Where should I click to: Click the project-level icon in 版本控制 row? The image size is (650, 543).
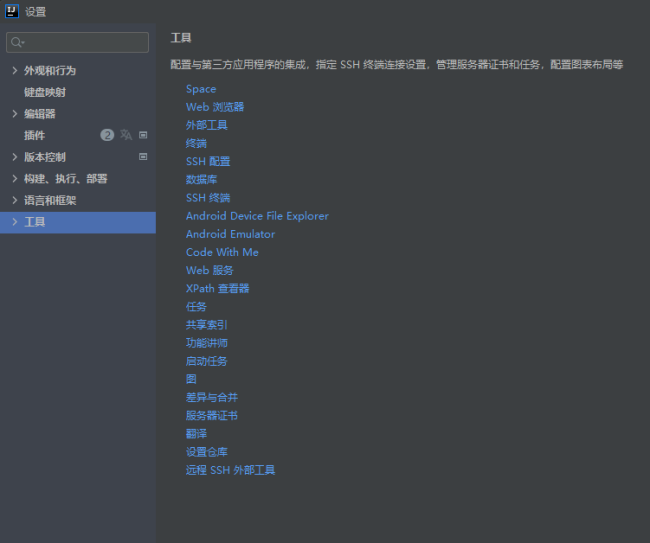pyautogui.click(x=143, y=157)
